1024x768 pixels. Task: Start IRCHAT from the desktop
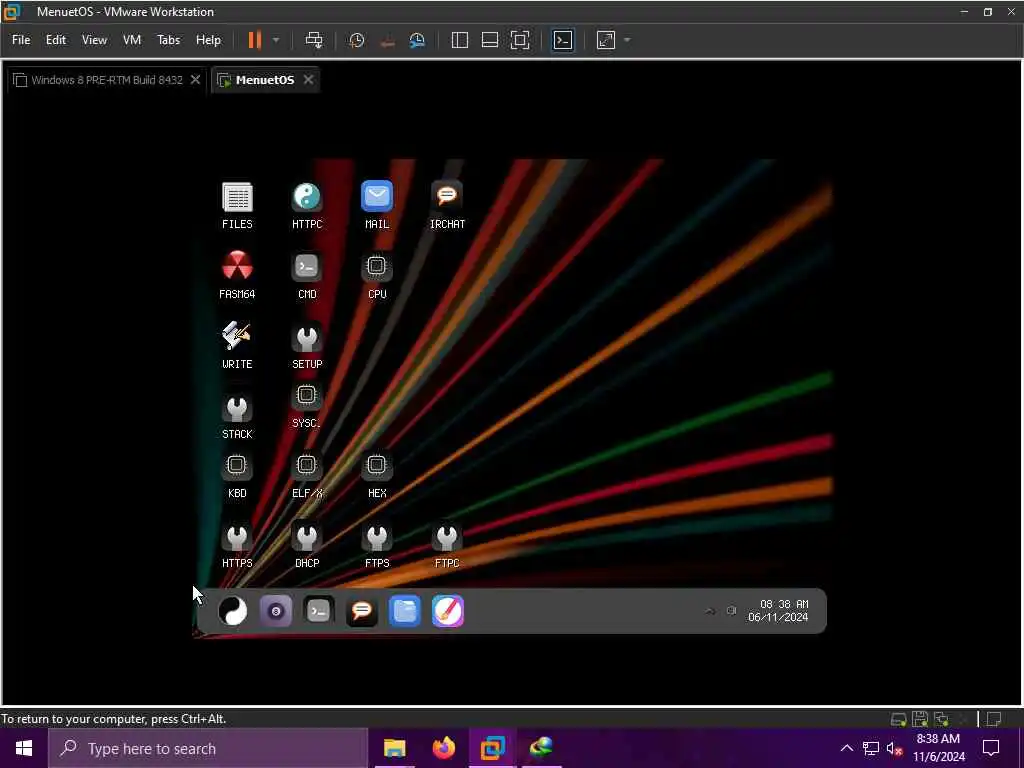pyautogui.click(x=447, y=205)
